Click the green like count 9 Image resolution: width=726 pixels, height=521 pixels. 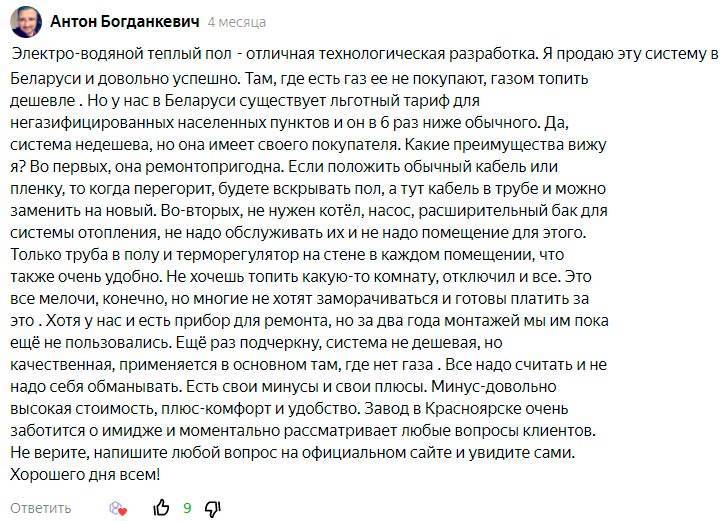tap(187, 508)
